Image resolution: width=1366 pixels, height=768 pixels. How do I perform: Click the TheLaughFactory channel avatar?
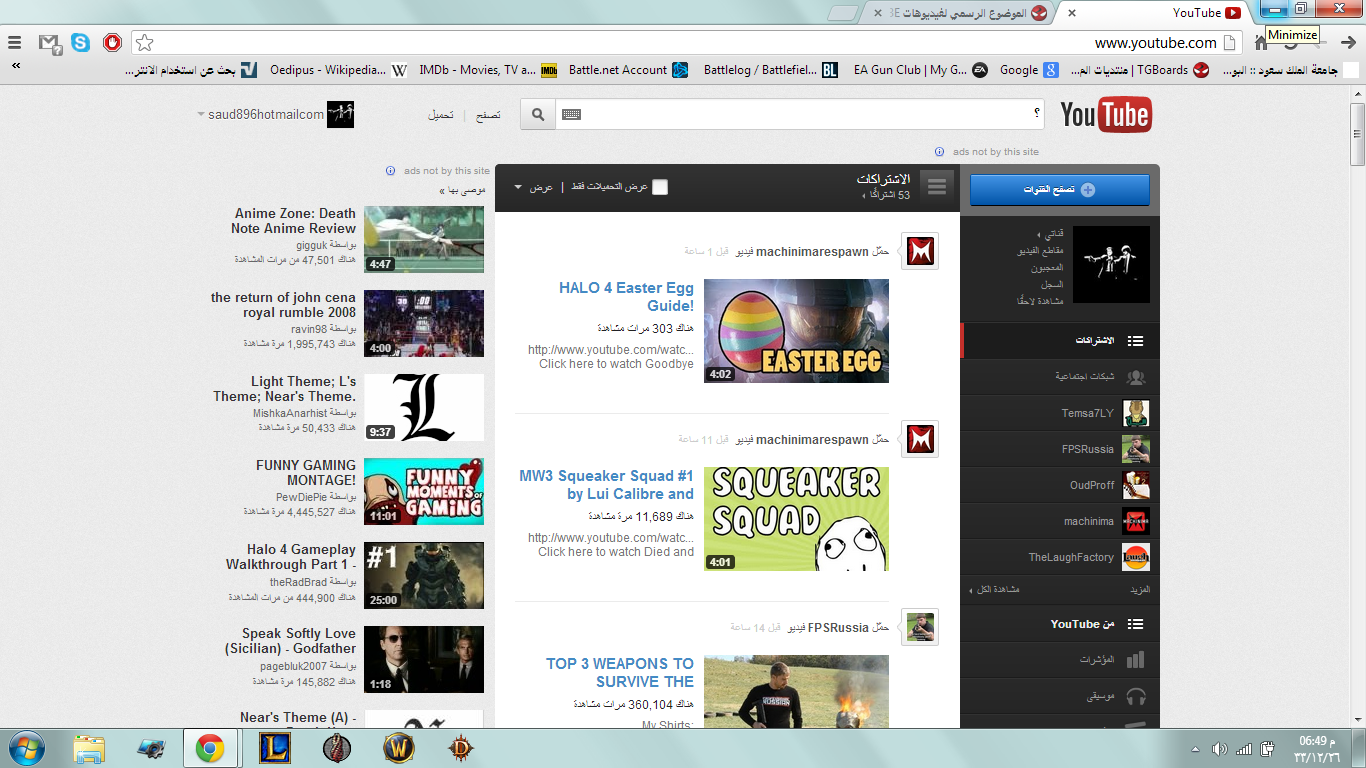[x=1135, y=557]
